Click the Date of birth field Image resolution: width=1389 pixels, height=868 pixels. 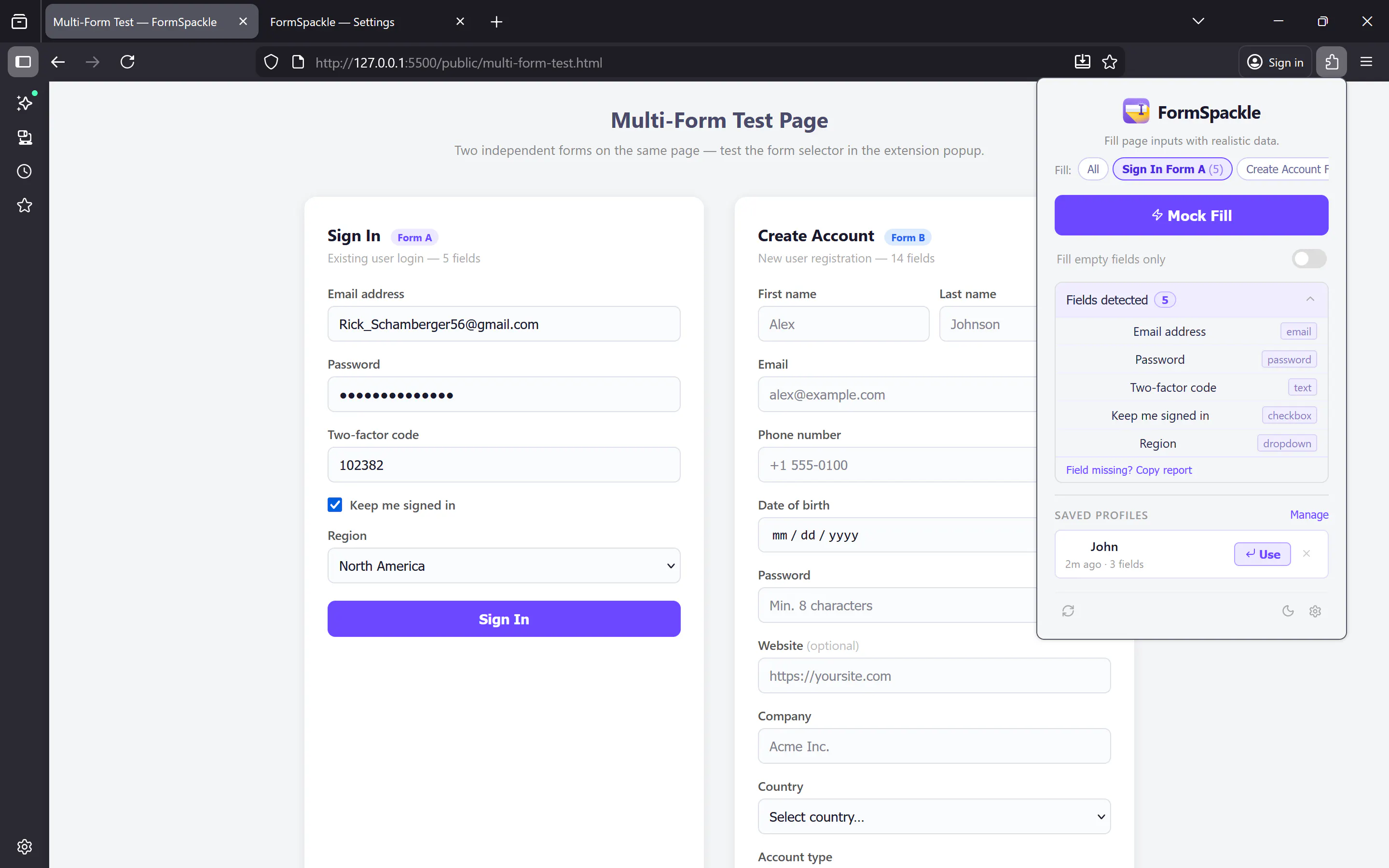[897, 535]
